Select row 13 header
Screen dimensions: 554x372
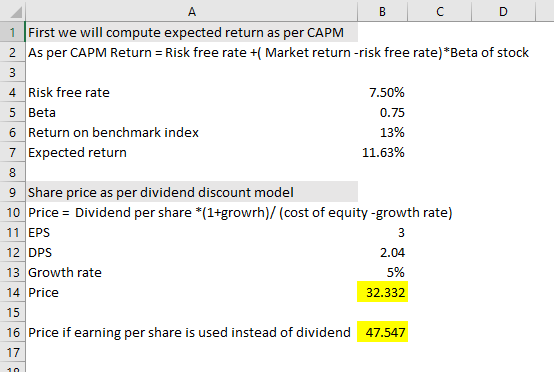(12, 272)
